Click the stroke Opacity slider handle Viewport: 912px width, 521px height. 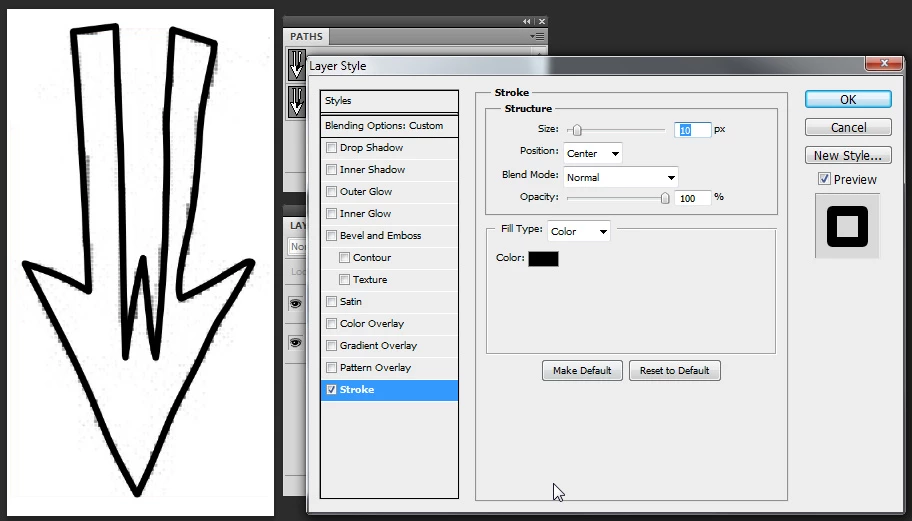665,198
